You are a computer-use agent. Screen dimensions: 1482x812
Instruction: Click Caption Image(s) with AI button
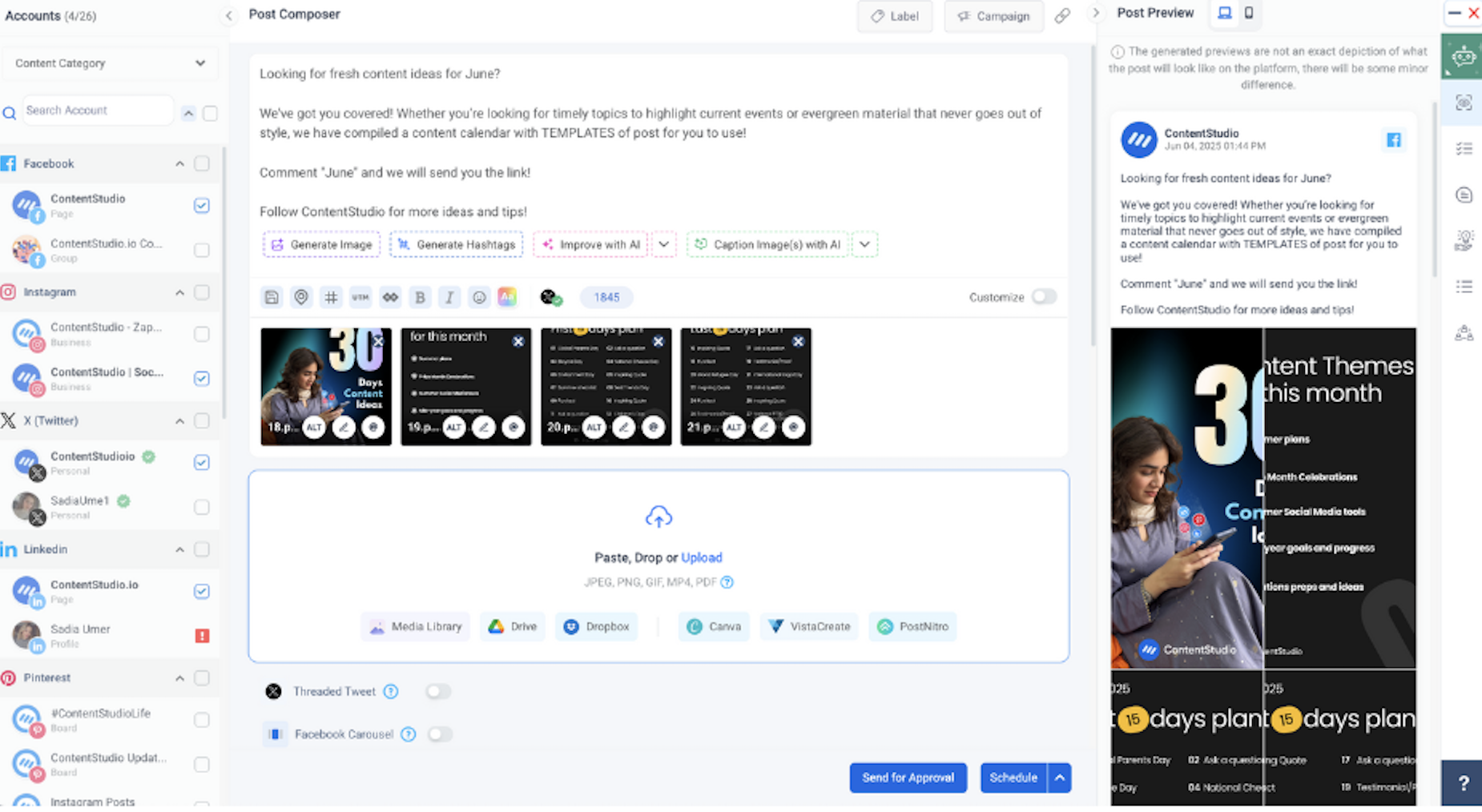pyautogui.click(x=767, y=244)
